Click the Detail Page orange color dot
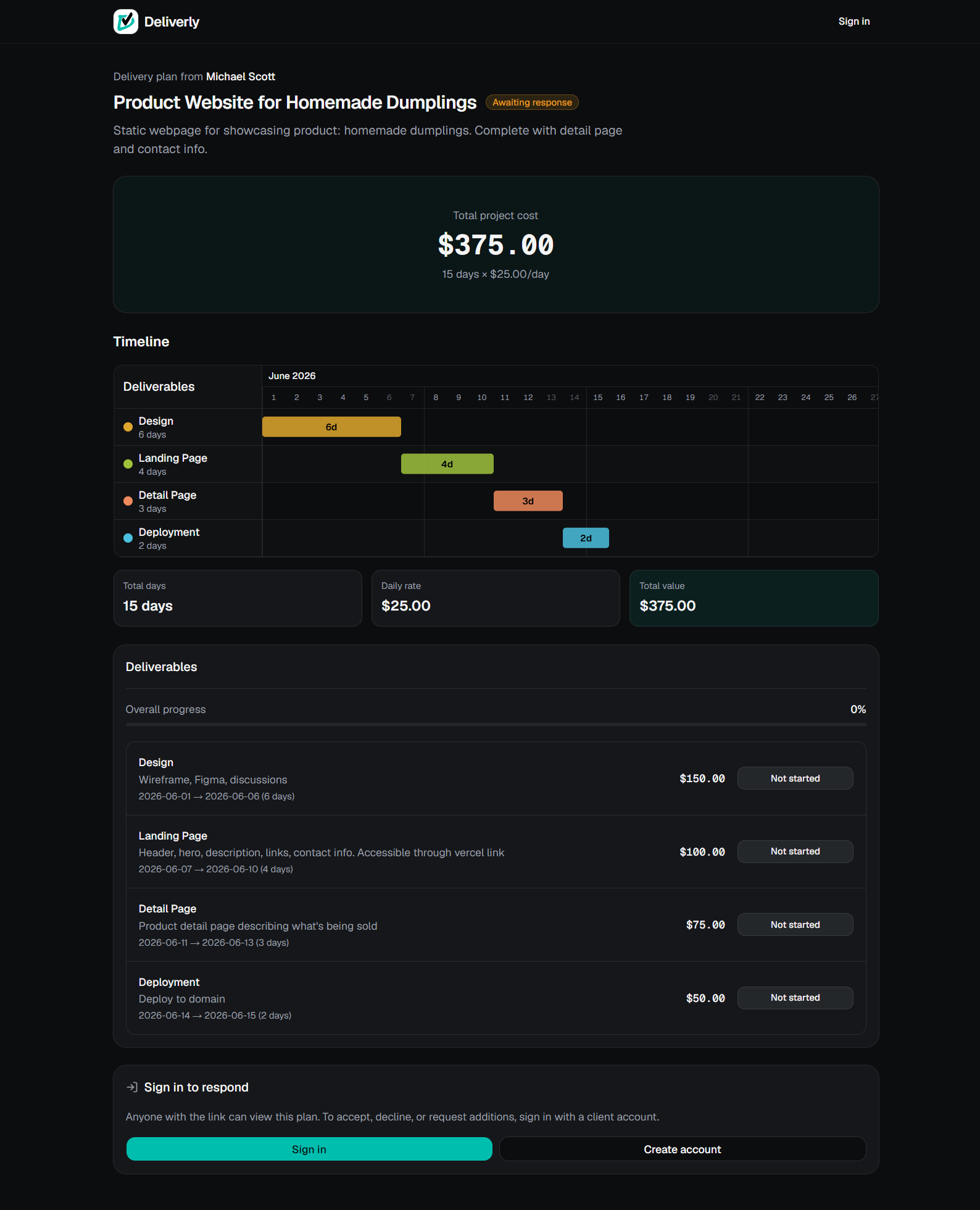This screenshot has width=980, height=1210. click(128, 501)
